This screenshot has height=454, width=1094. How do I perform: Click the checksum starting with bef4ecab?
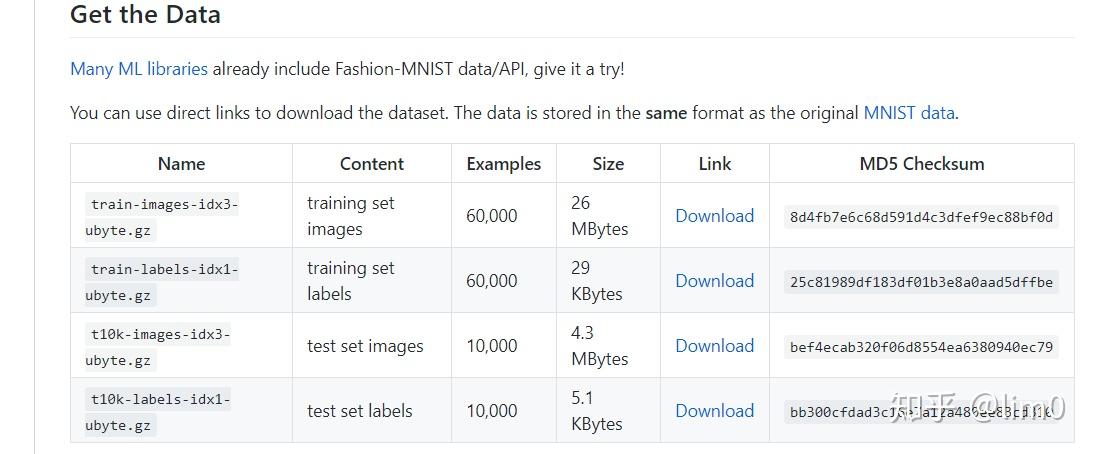click(921, 347)
